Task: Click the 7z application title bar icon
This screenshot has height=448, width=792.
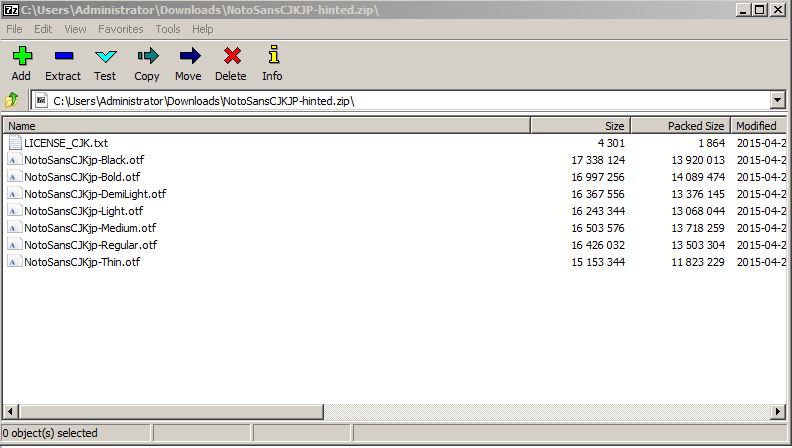Action: (11, 10)
